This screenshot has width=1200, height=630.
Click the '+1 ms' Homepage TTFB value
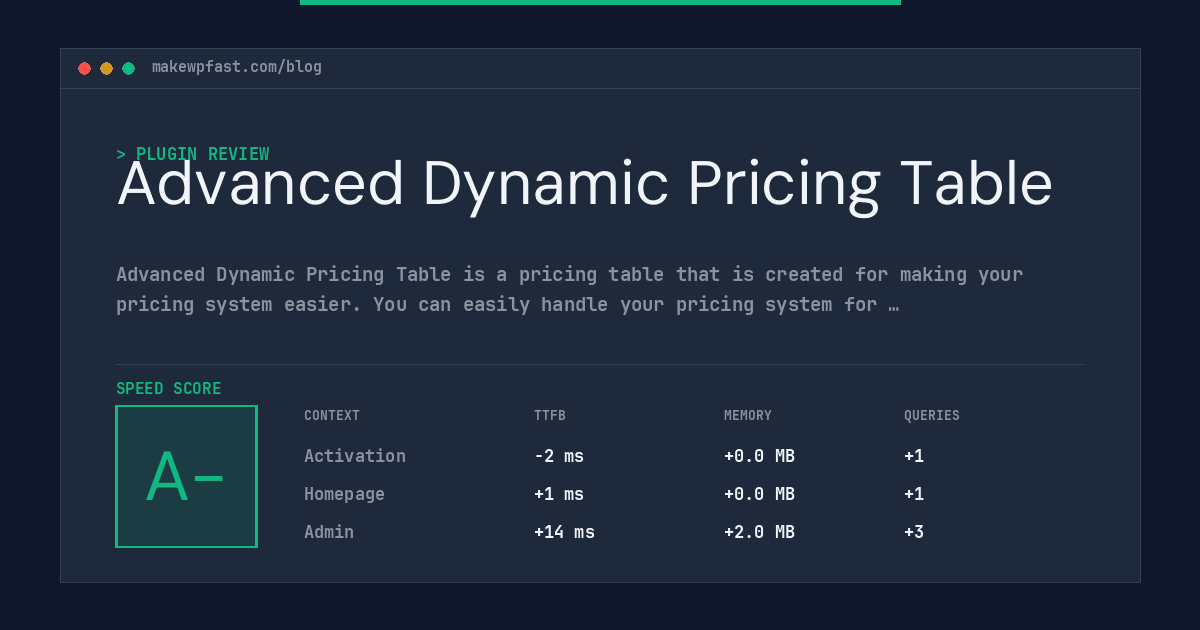[559, 494]
